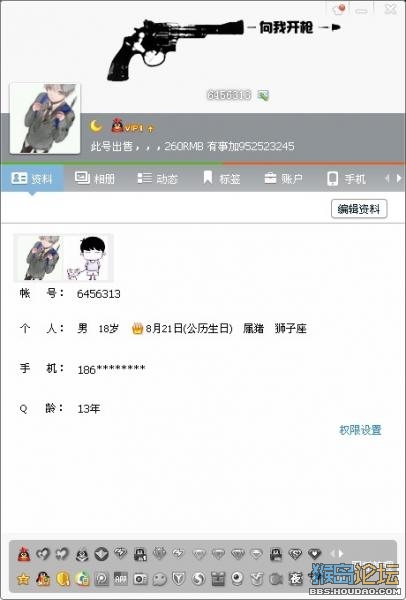Image resolution: width=406 pixels, height=600 pixels.
Task: Click the red QQ membership penguin icon
Action: pos(24,554)
